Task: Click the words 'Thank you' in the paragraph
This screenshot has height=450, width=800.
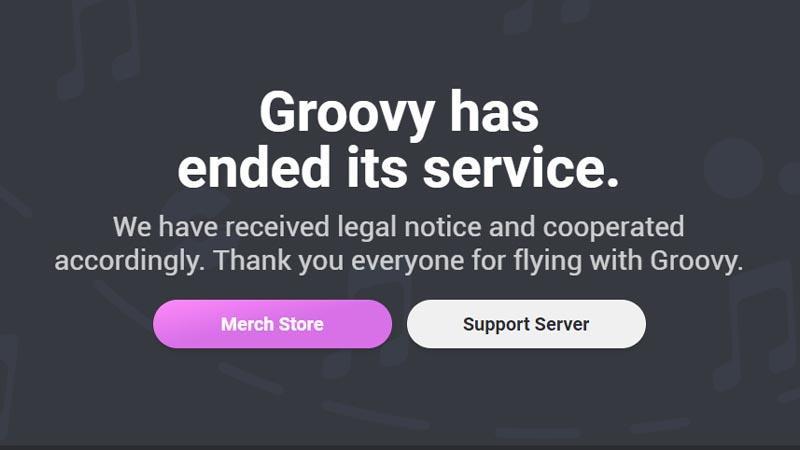Action: point(278,261)
